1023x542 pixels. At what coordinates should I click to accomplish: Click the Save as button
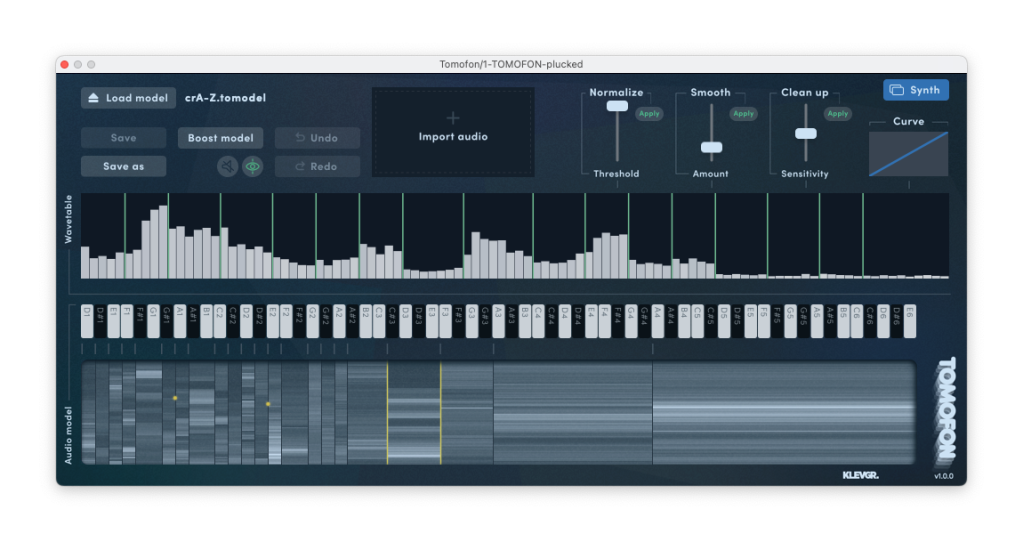(123, 167)
